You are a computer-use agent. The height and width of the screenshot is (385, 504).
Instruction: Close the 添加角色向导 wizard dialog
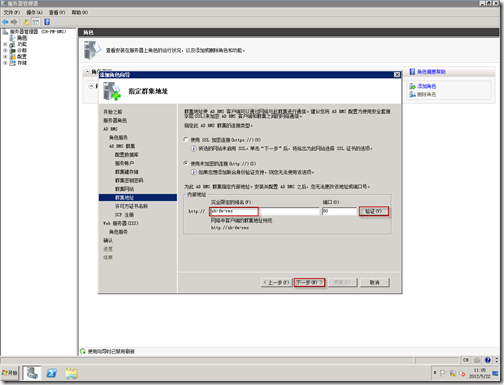(x=397, y=75)
